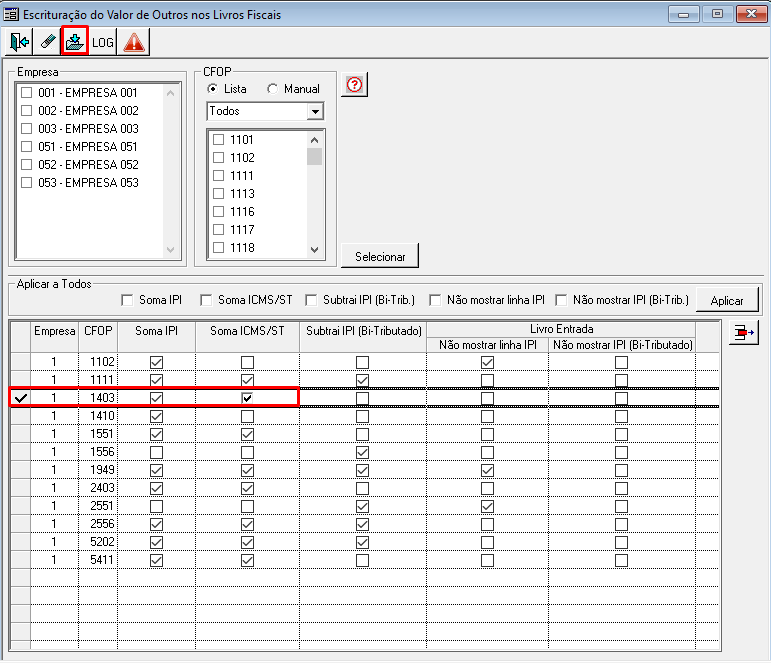771x663 pixels.
Task: Check CFOP 1111 in the list
Action: click(218, 176)
